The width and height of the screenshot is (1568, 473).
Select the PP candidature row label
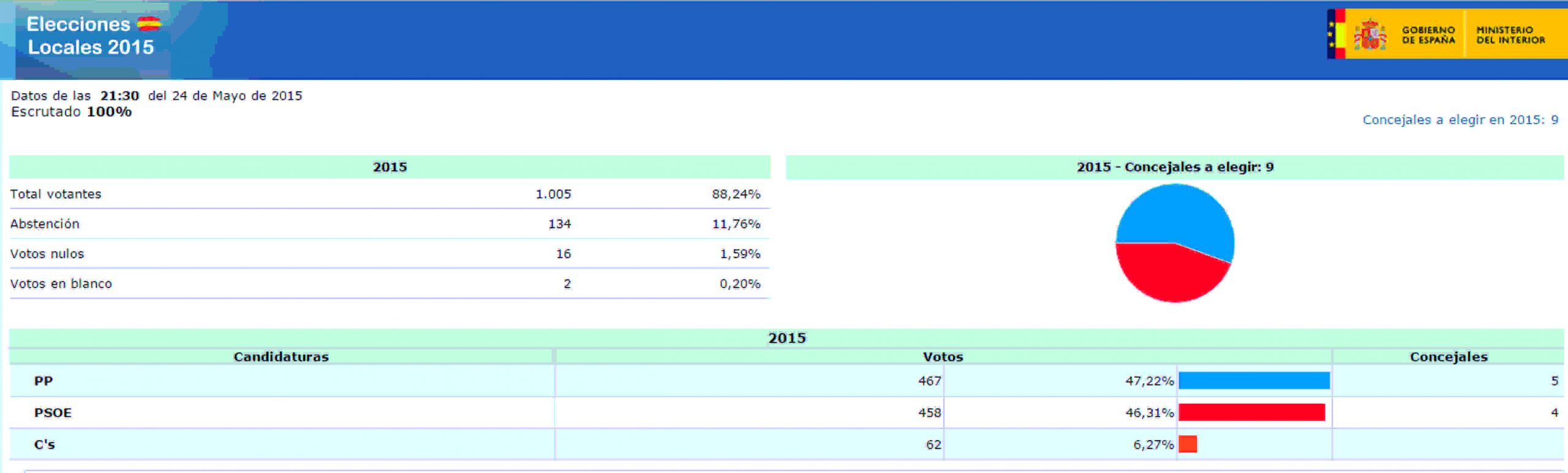(x=43, y=381)
